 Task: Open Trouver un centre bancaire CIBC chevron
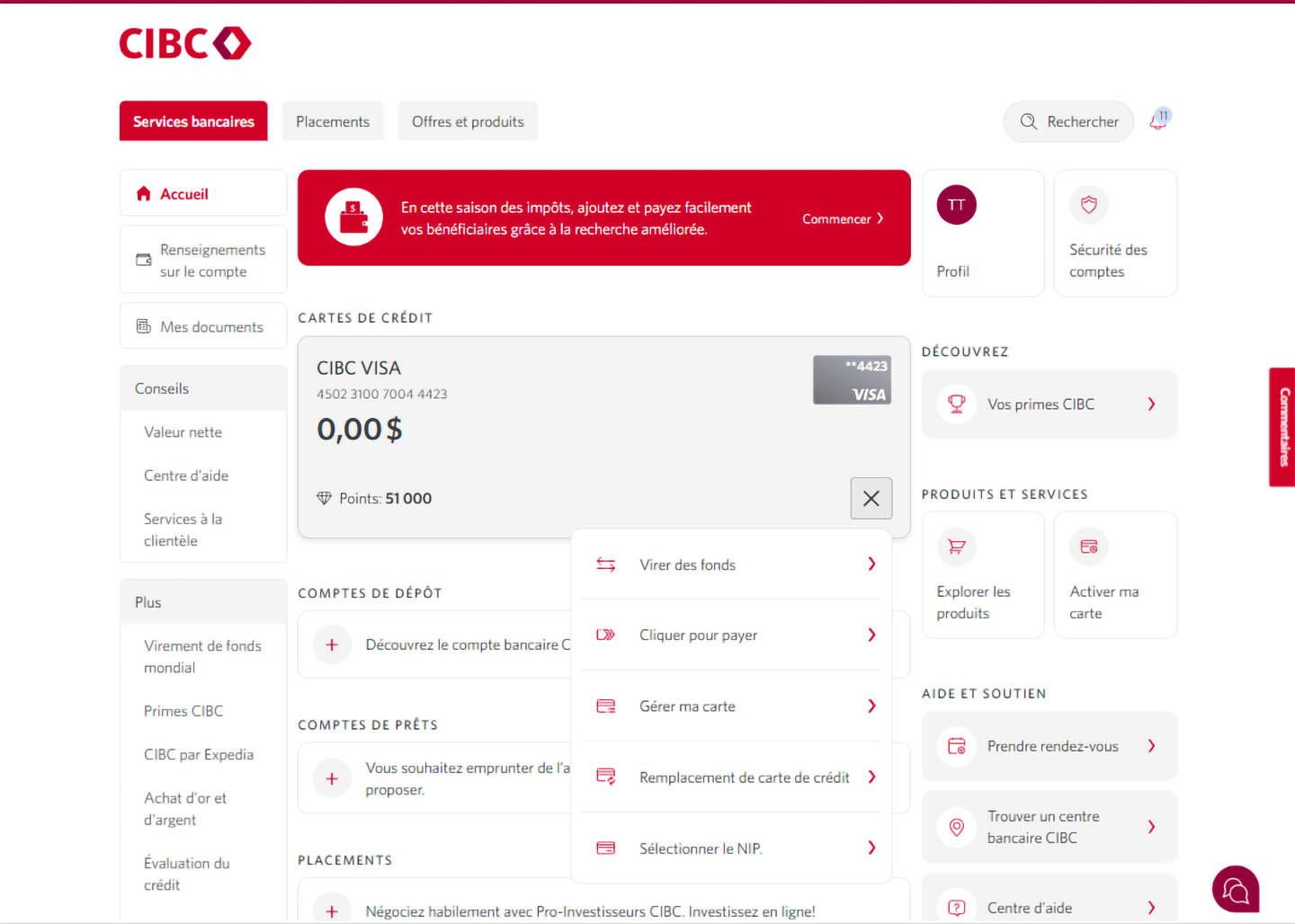(1151, 827)
